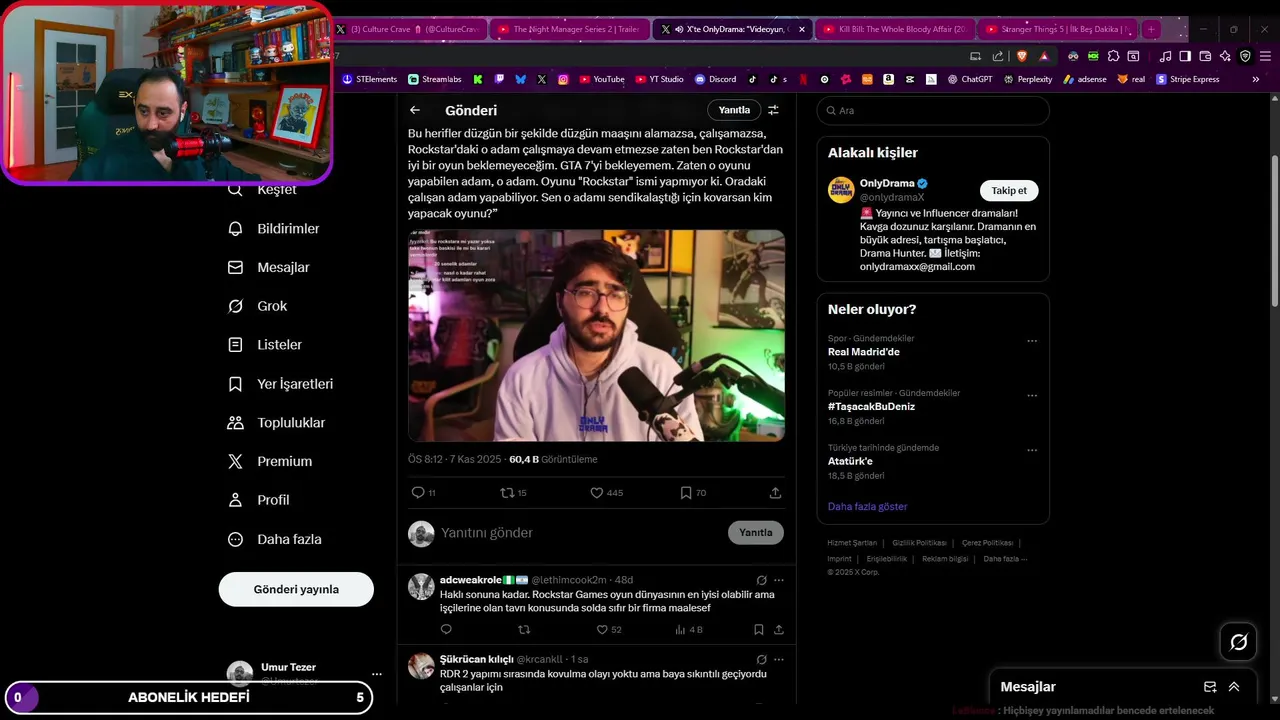Open adcweakrole's profile avatar
Screen dimensions: 1280x720
421,587
